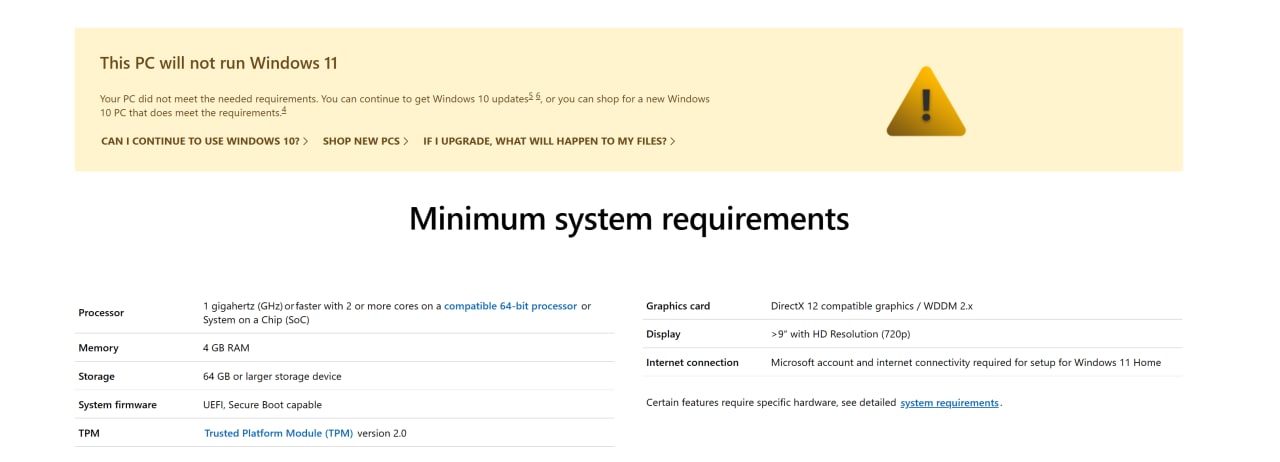
Task: Open the detailed system requirements link
Action: point(949,403)
